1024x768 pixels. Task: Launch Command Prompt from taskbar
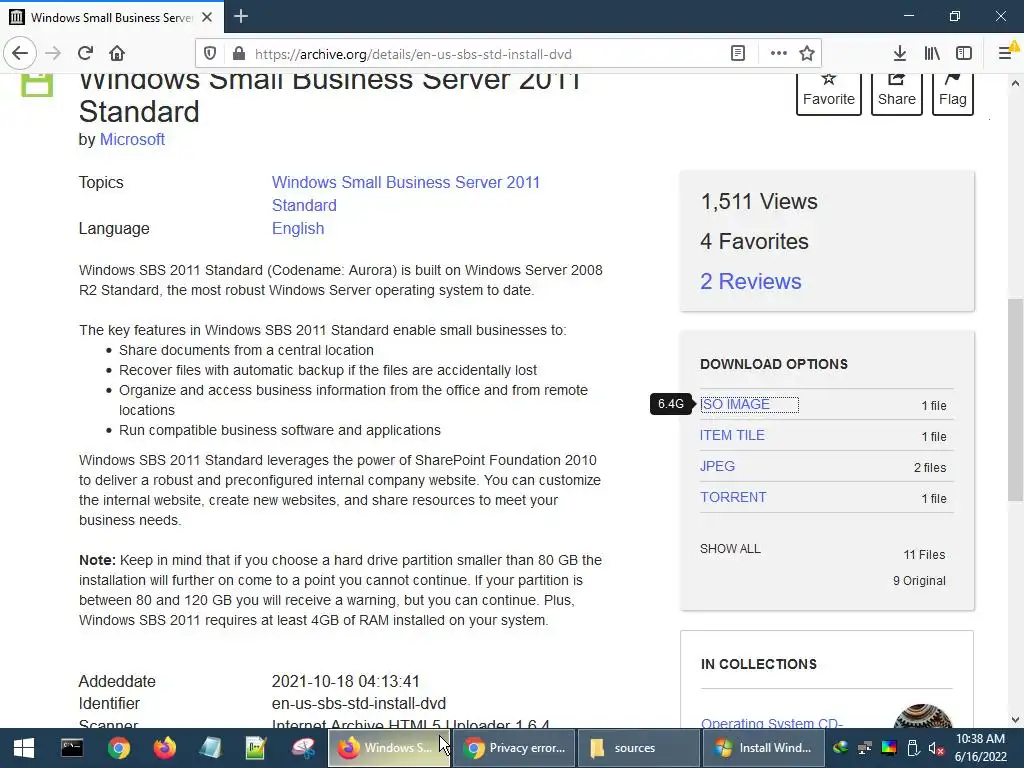pyautogui.click(x=72, y=748)
